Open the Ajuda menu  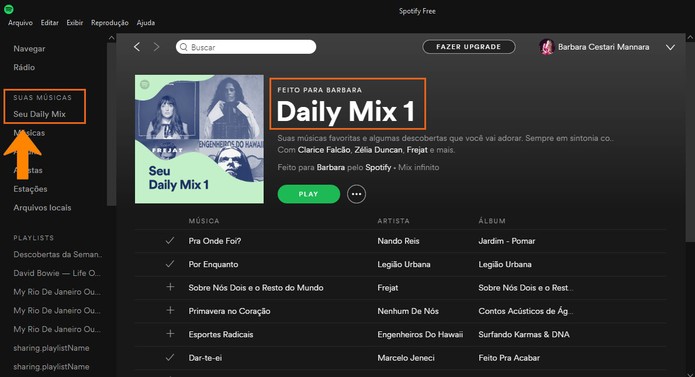point(146,23)
